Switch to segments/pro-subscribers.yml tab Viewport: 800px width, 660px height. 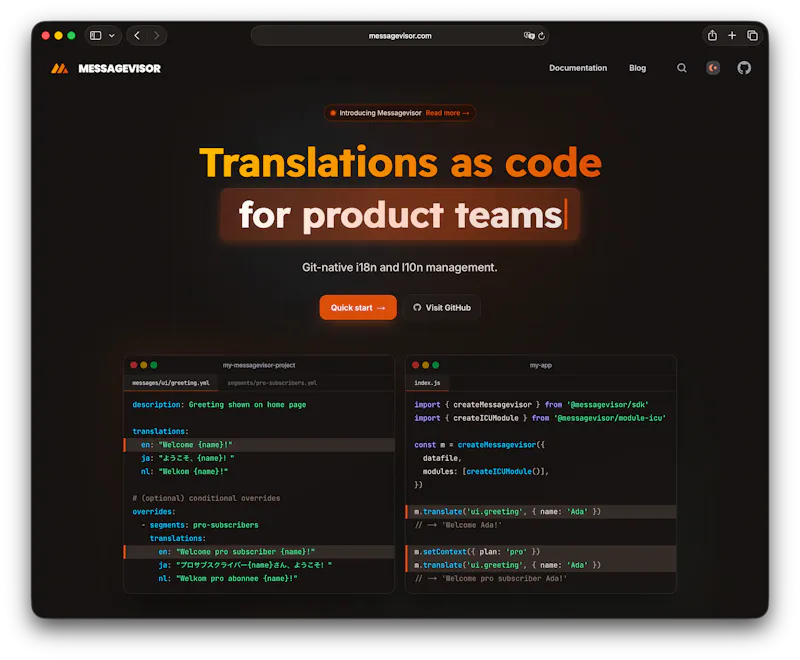coord(272,383)
